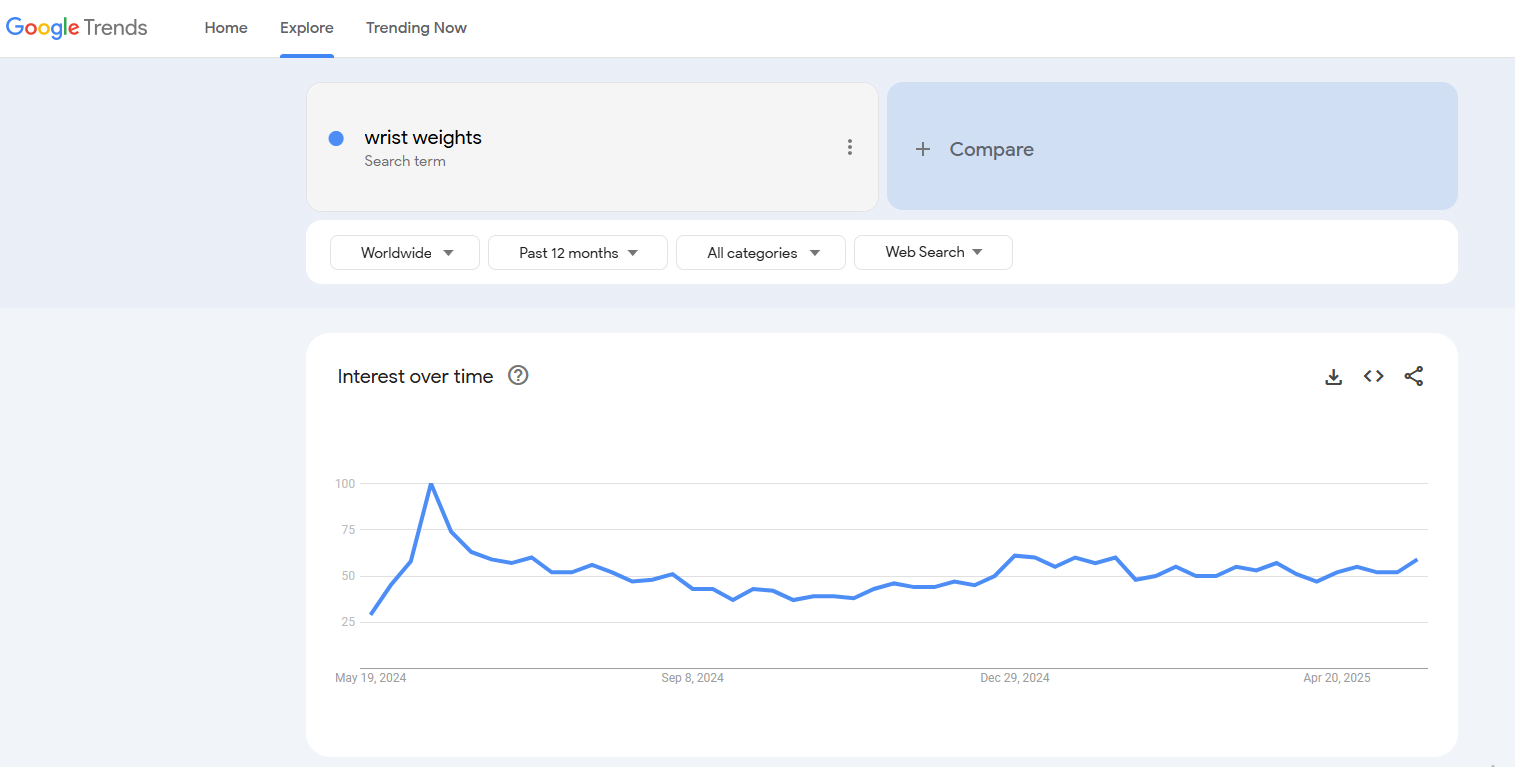The width and height of the screenshot is (1515, 767).
Task: Click the share chart icon
Action: tap(1413, 377)
